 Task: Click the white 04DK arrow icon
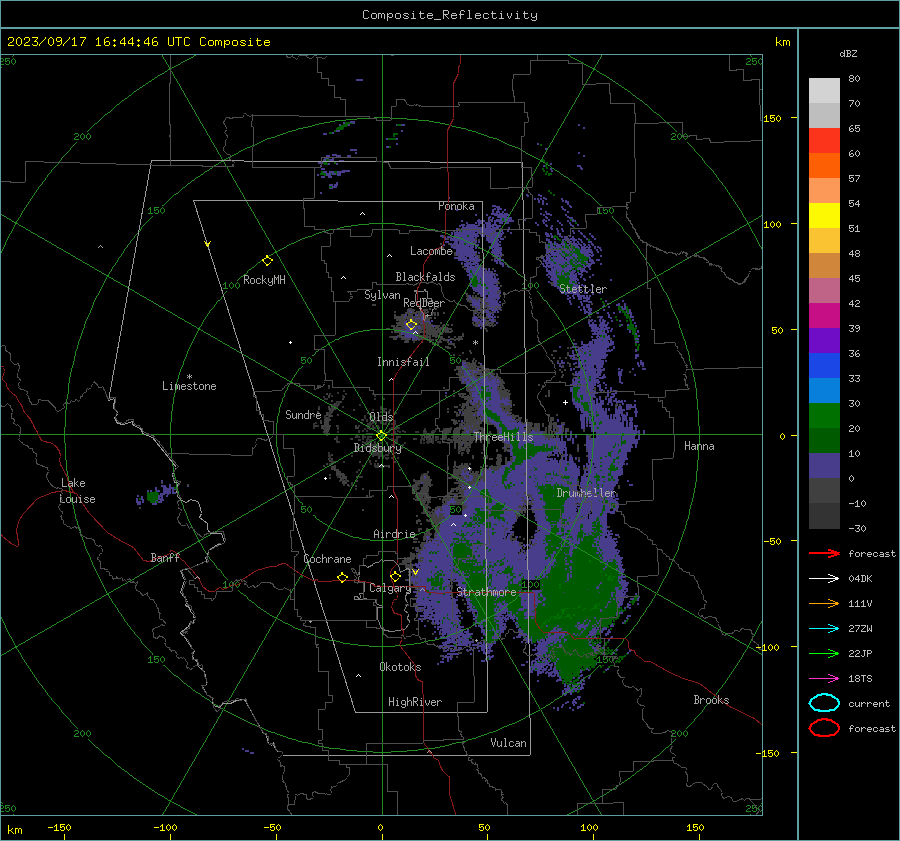824,578
